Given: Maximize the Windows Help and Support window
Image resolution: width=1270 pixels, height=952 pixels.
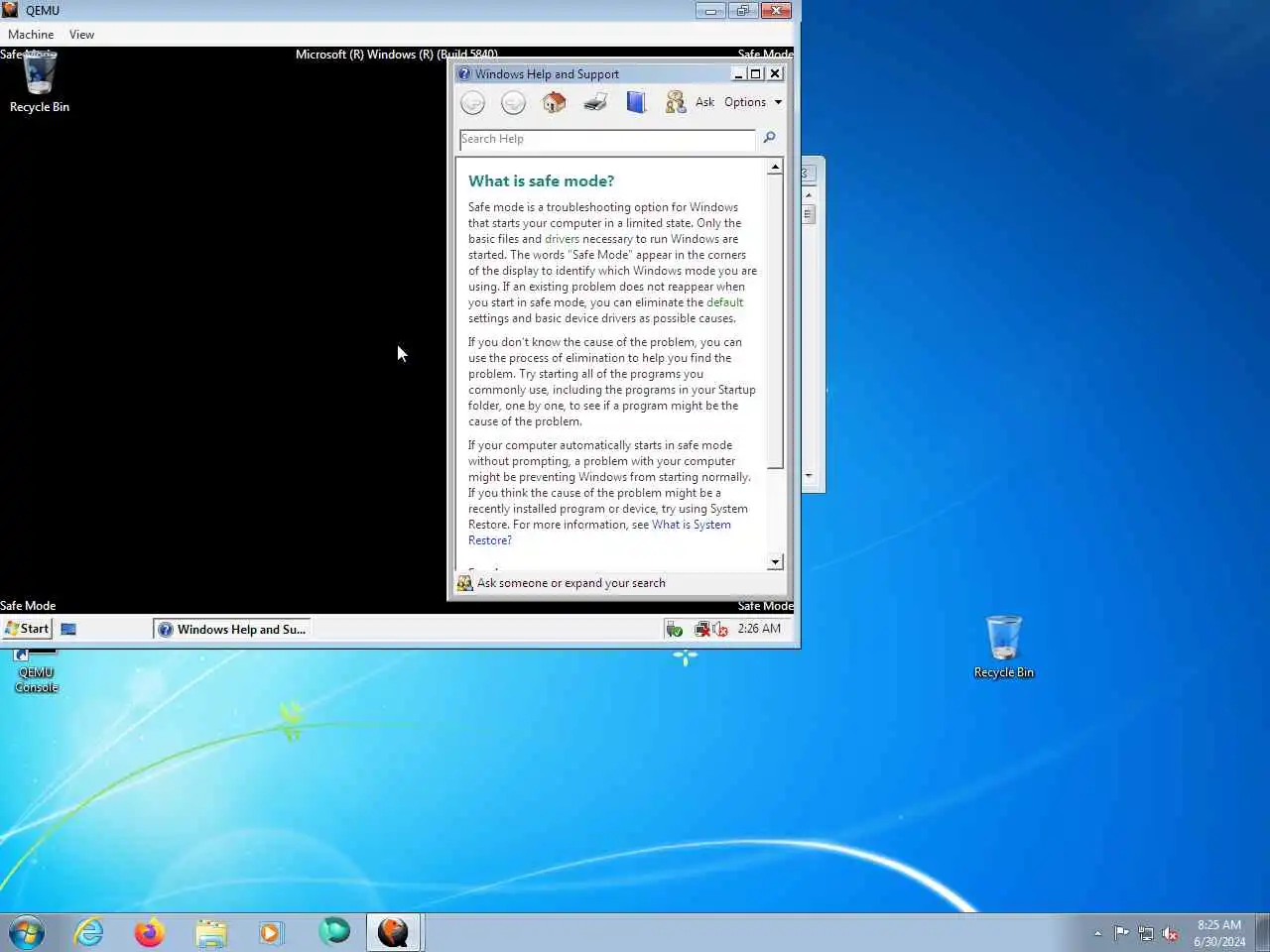Looking at the screenshot, I should [x=756, y=73].
